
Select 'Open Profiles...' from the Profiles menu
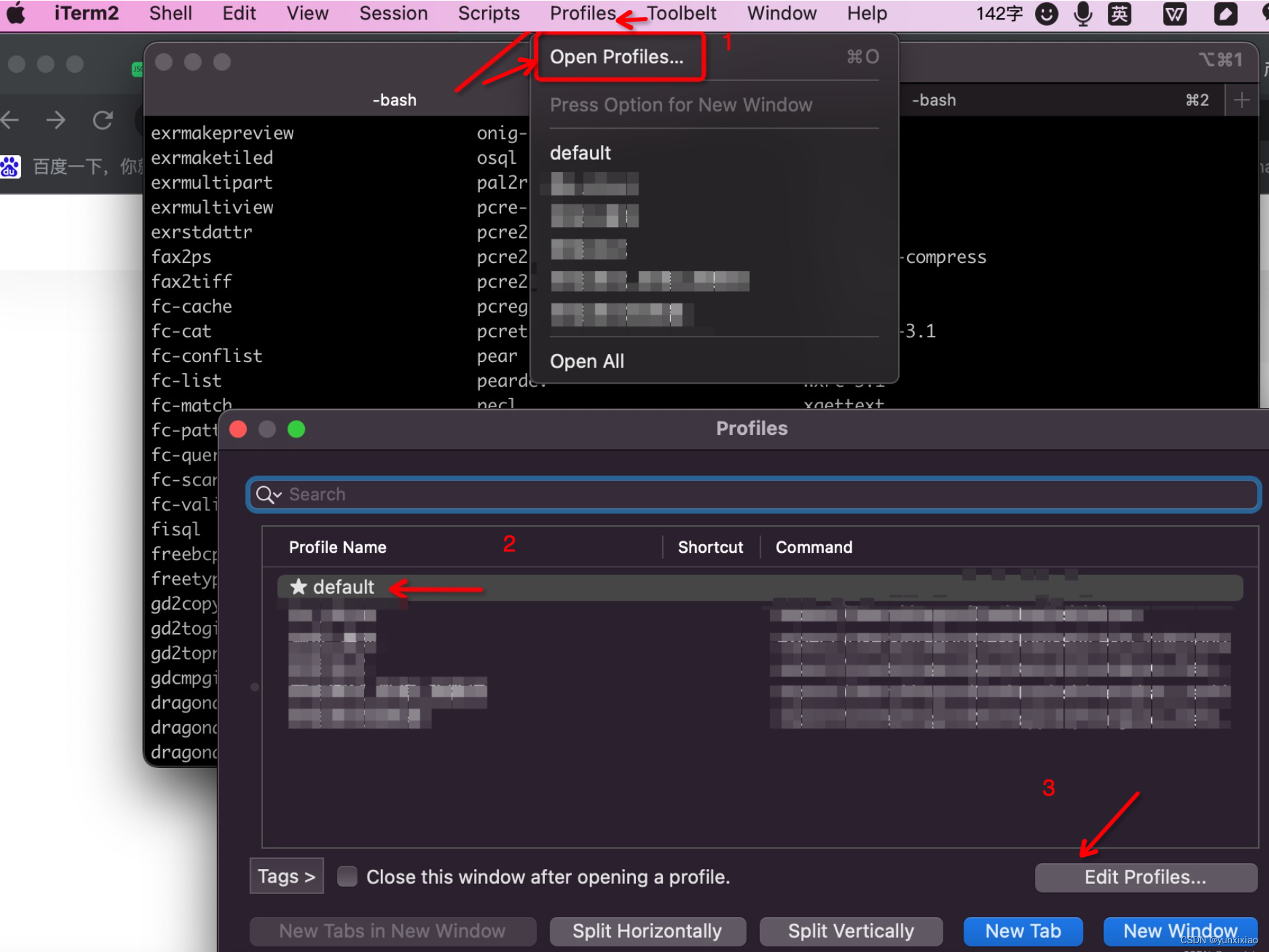click(x=617, y=57)
